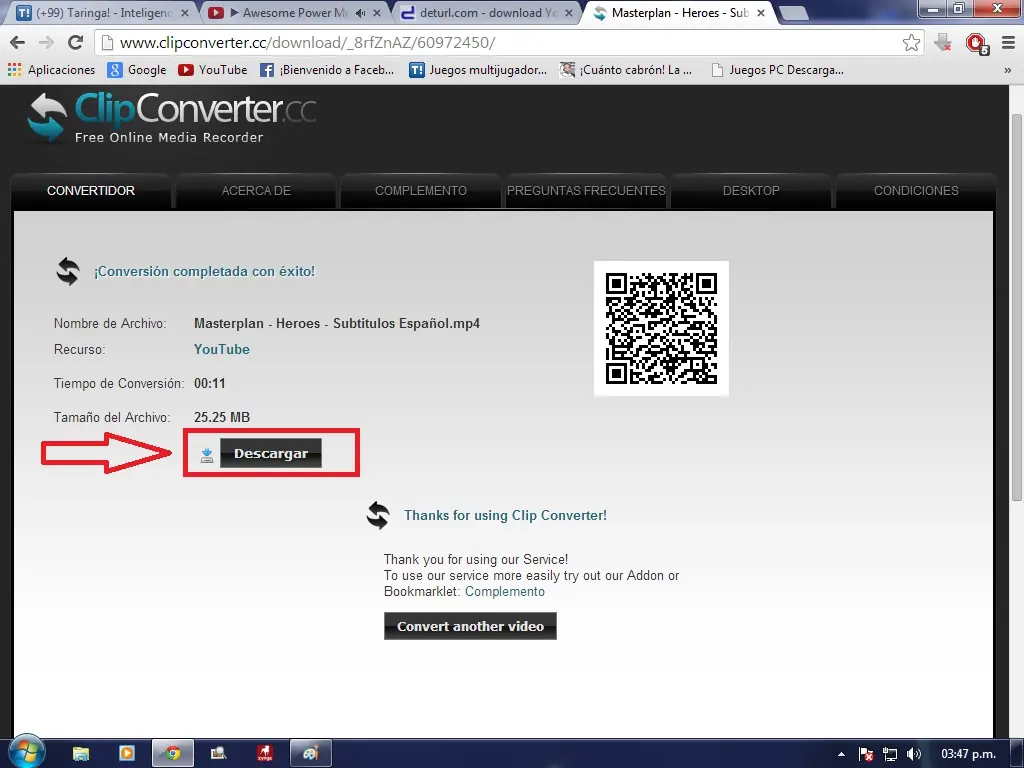Go to the DESKTOP tab

point(751,191)
